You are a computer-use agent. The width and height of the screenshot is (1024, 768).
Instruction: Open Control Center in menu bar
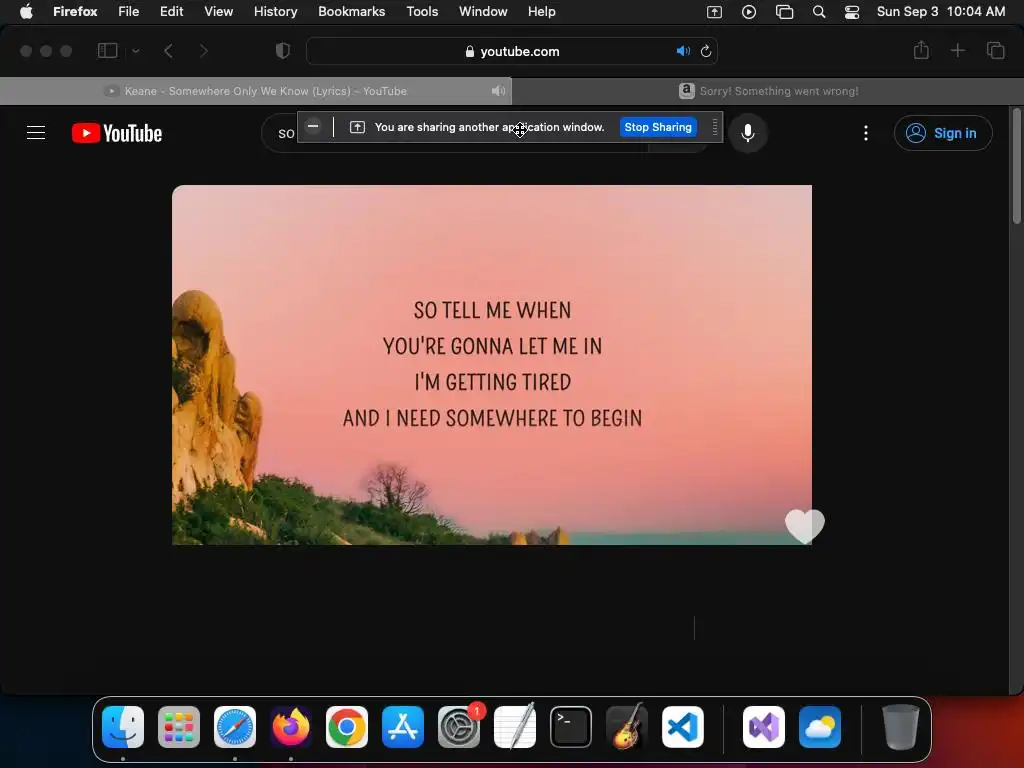tap(852, 12)
